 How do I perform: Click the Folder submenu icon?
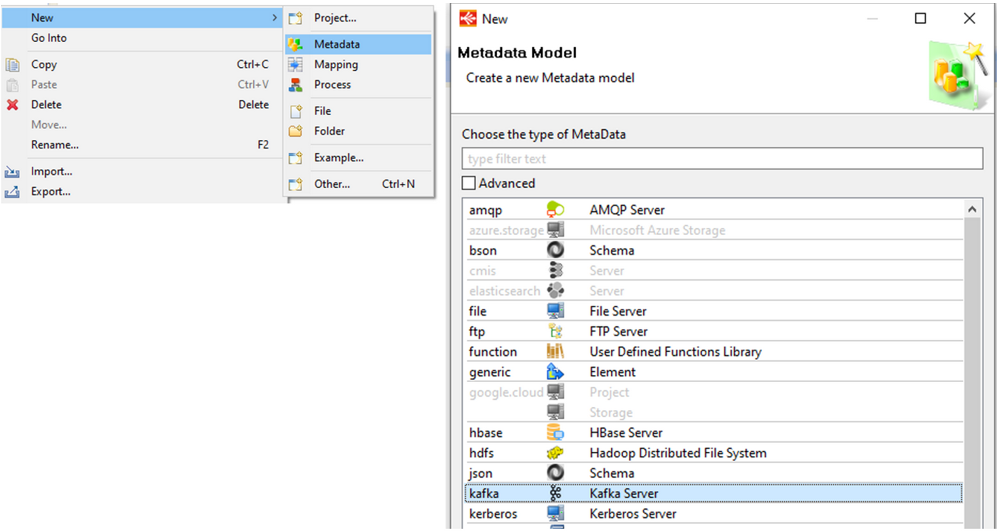click(295, 132)
